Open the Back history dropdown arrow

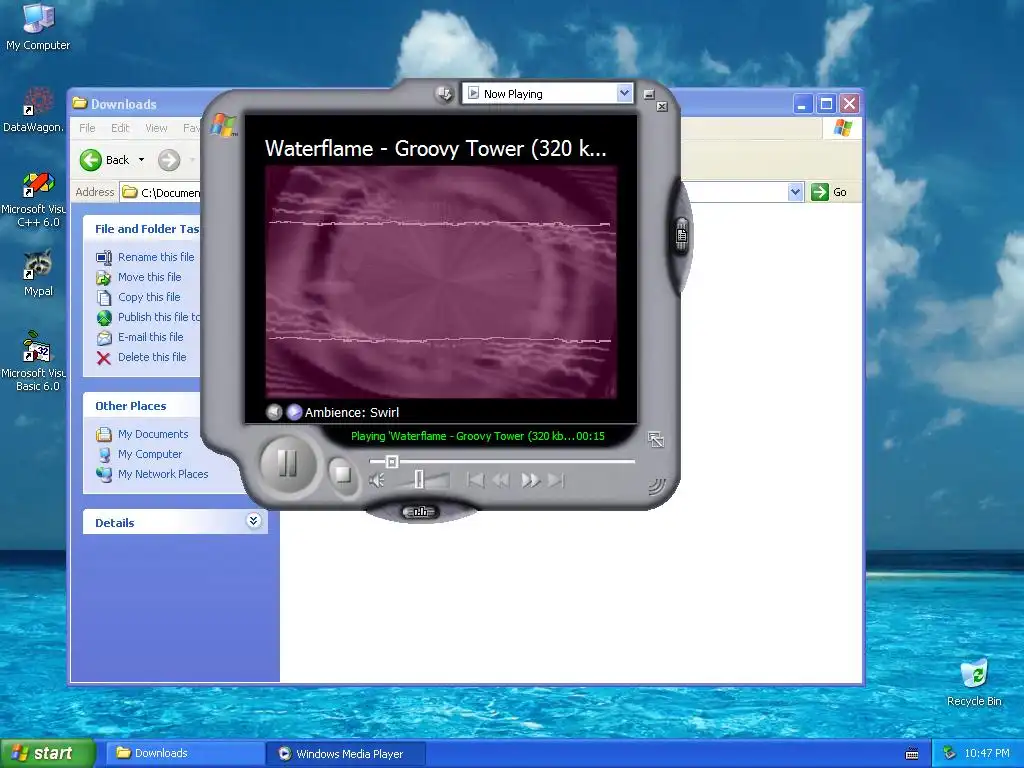pyautogui.click(x=141, y=160)
